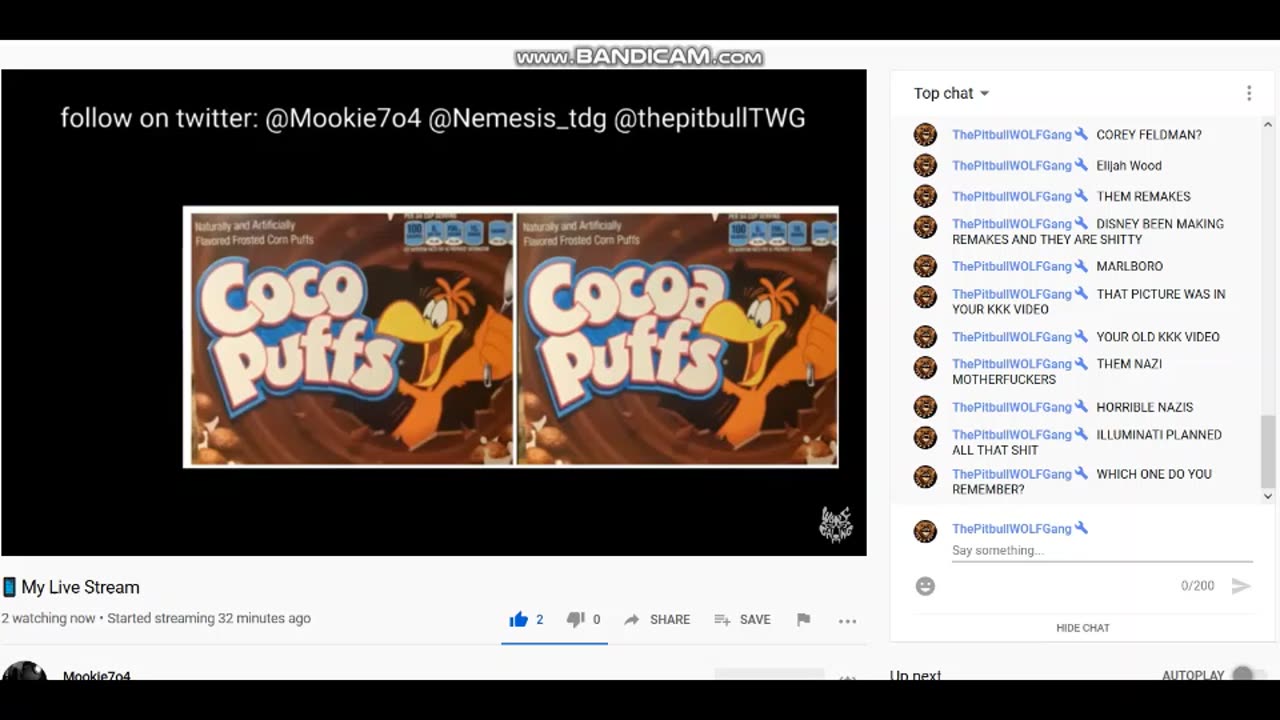Send the chat message arrow
This screenshot has height=720, width=1280.
pyautogui.click(x=1240, y=586)
